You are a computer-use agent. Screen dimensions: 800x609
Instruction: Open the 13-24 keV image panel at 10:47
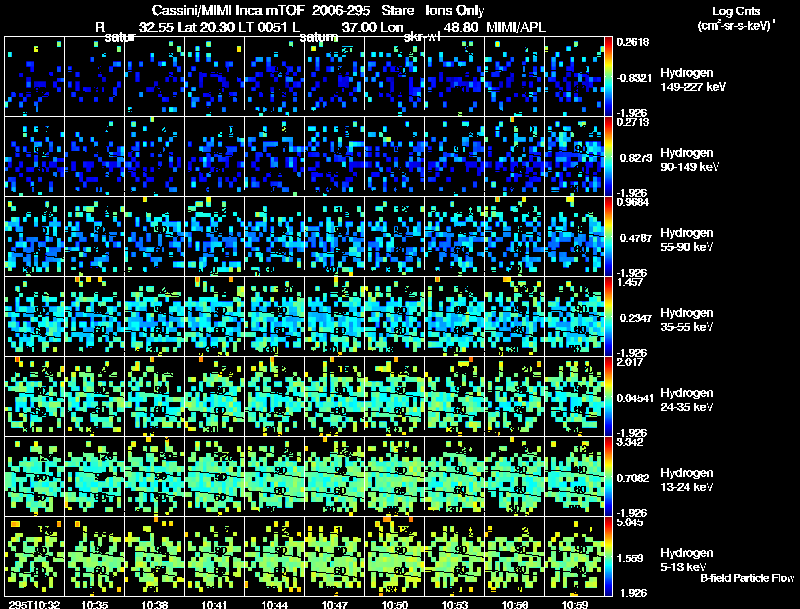pyautogui.click(x=335, y=476)
